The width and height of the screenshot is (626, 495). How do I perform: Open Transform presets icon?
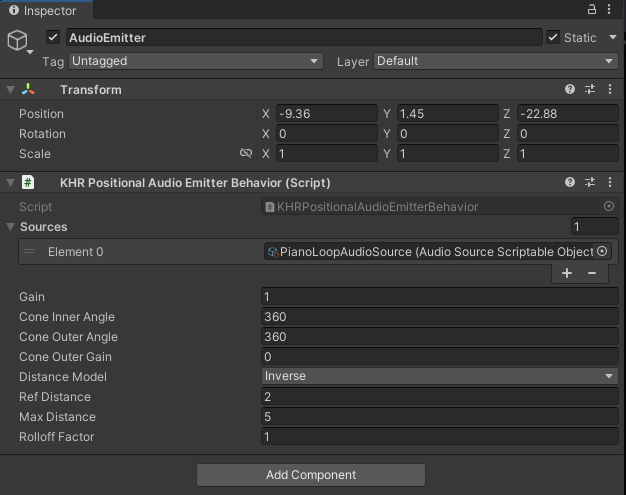point(590,90)
